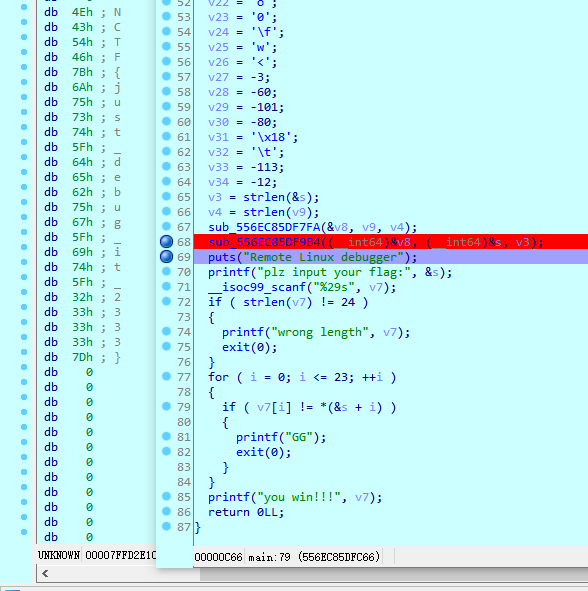Set a breakpoint dot on line 67
Image resolution: width=588 pixels, height=591 pixels.
pos(166,227)
